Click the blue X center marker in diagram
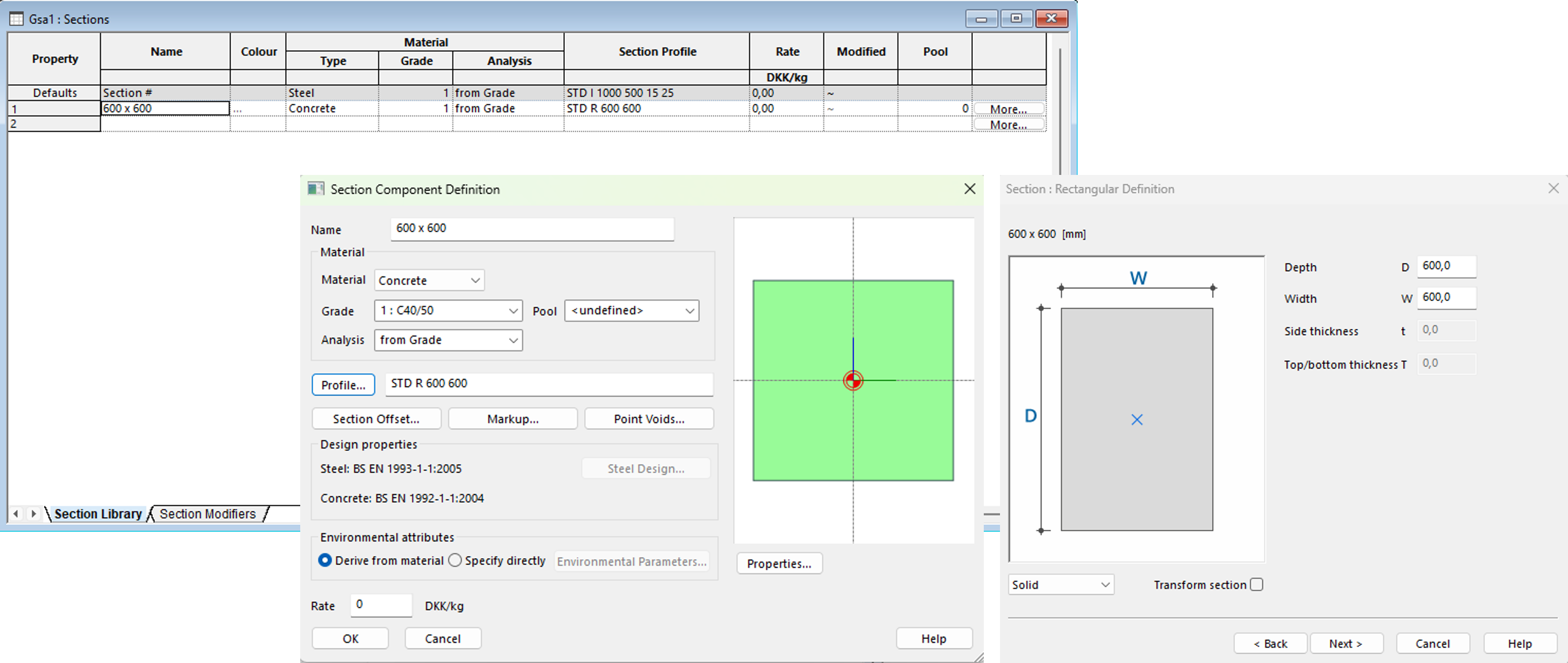This screenshot has width=1568, height=663. 1137,420
